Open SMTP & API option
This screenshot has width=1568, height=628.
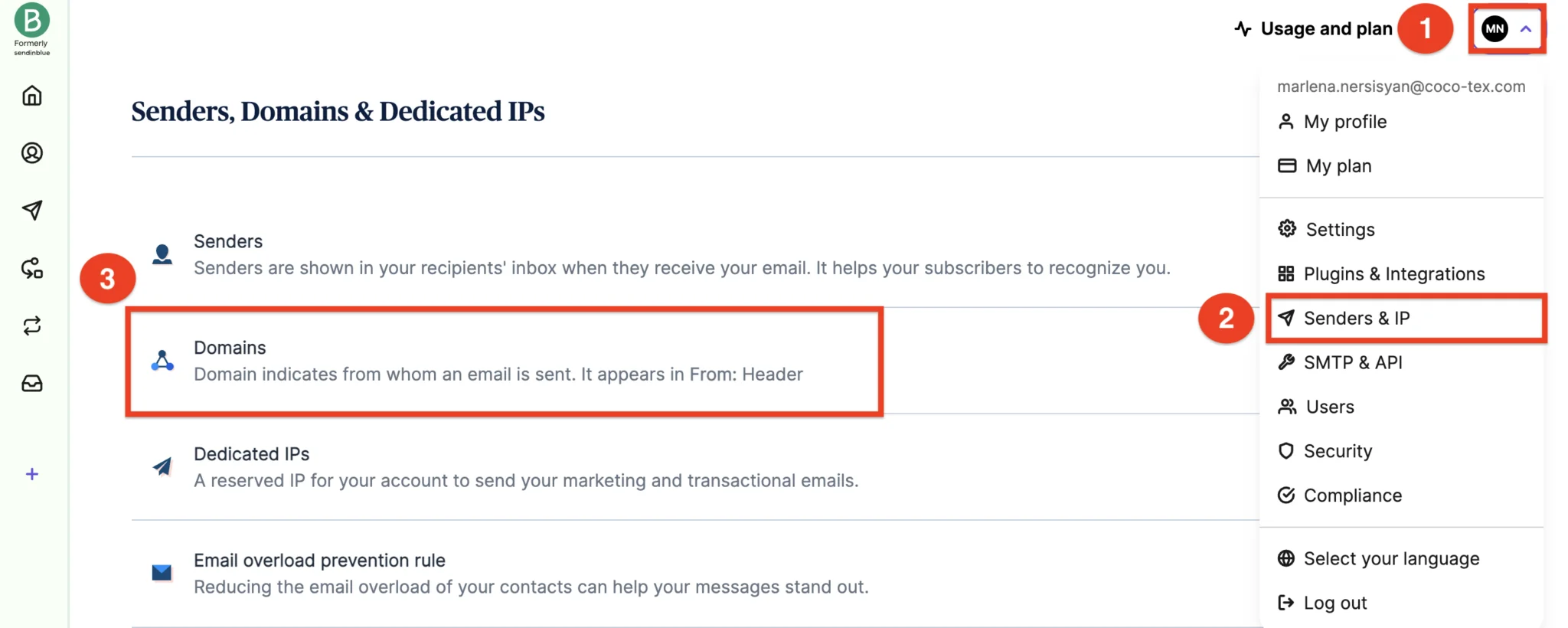click(1340, 362)
